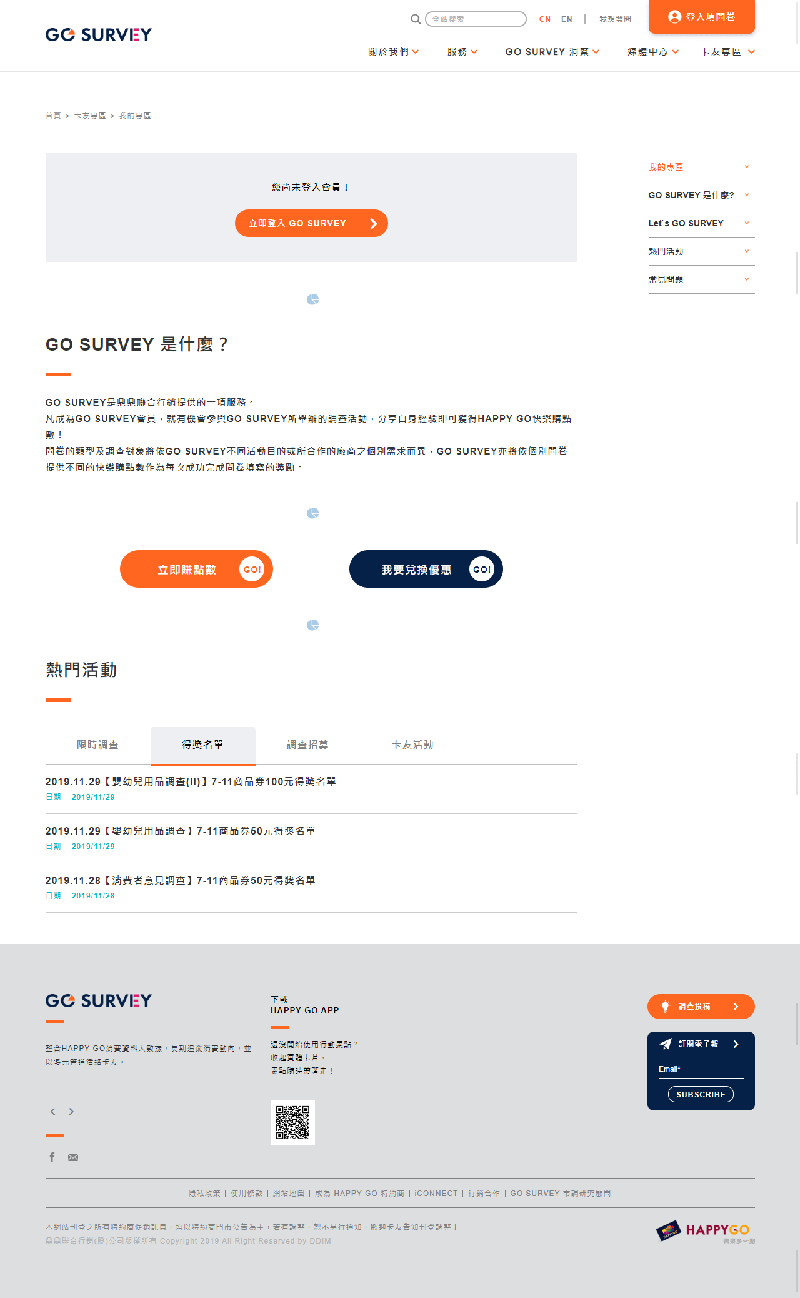Click the GO SURVEY logo in header
This screenshot has width=800, height=1298.
coord(99,34)
